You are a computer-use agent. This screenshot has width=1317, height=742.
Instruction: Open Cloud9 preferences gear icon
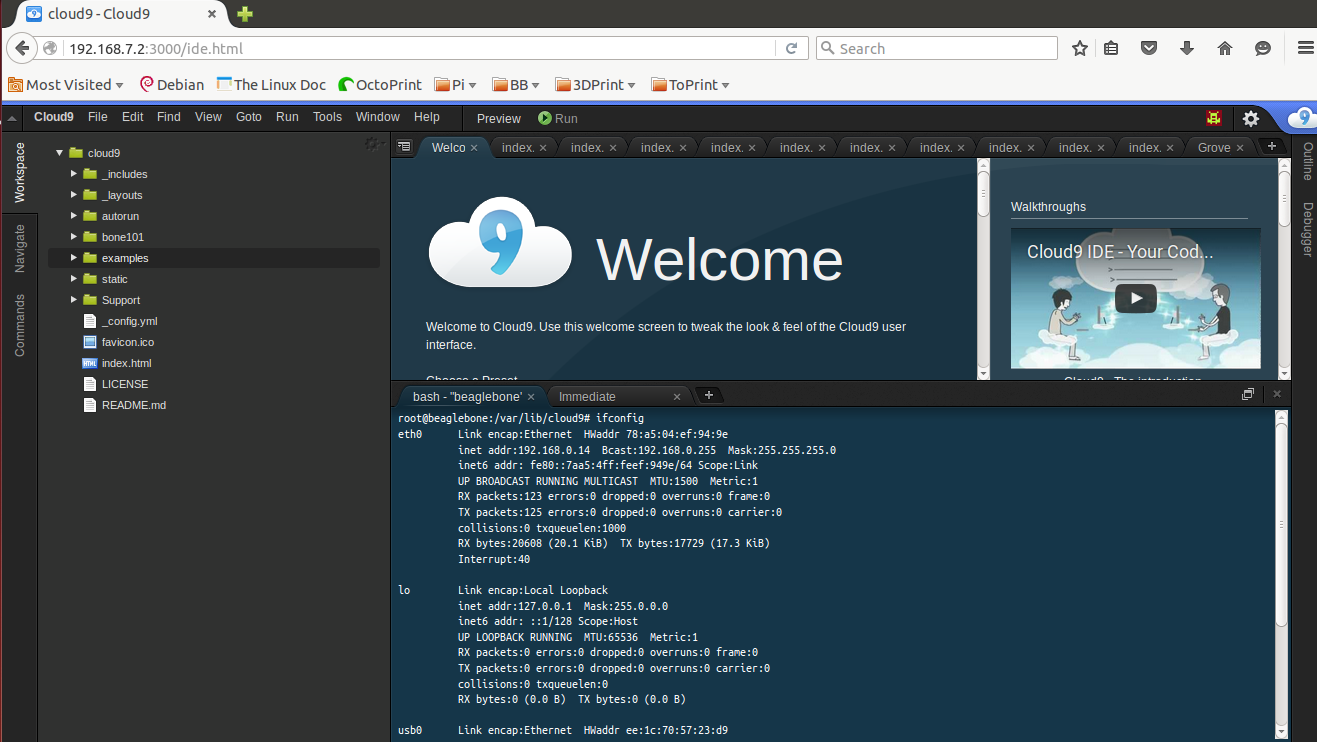point(1251,118)
